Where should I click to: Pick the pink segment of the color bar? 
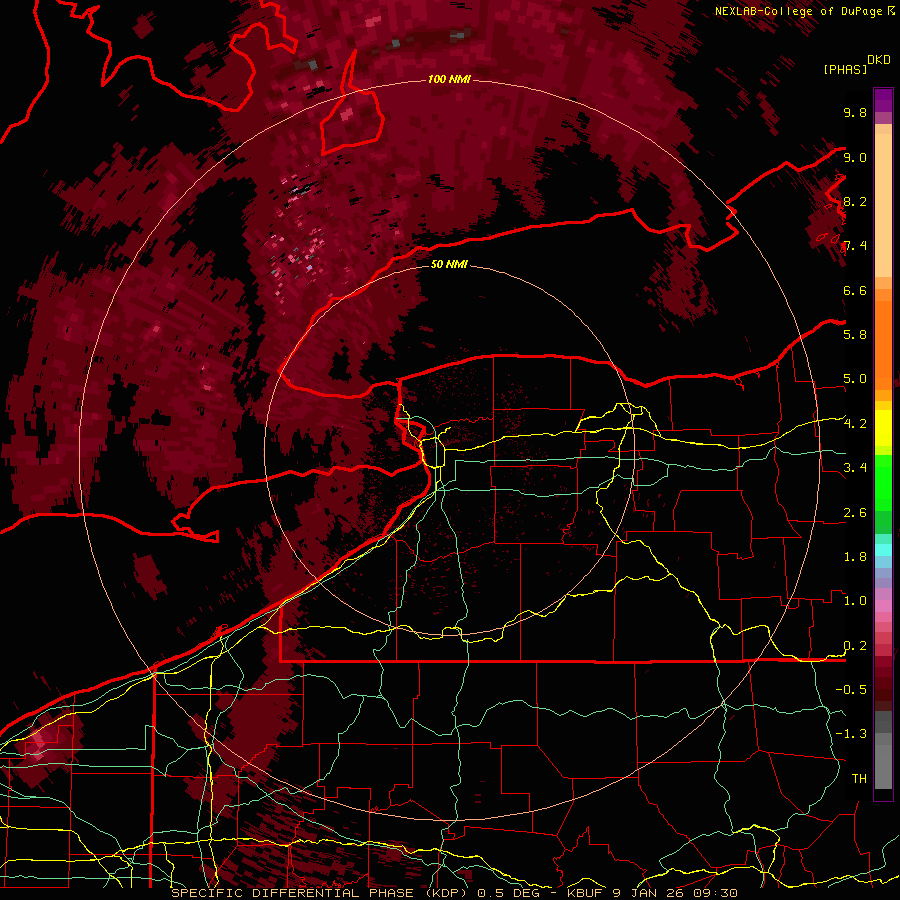(883, 606)
